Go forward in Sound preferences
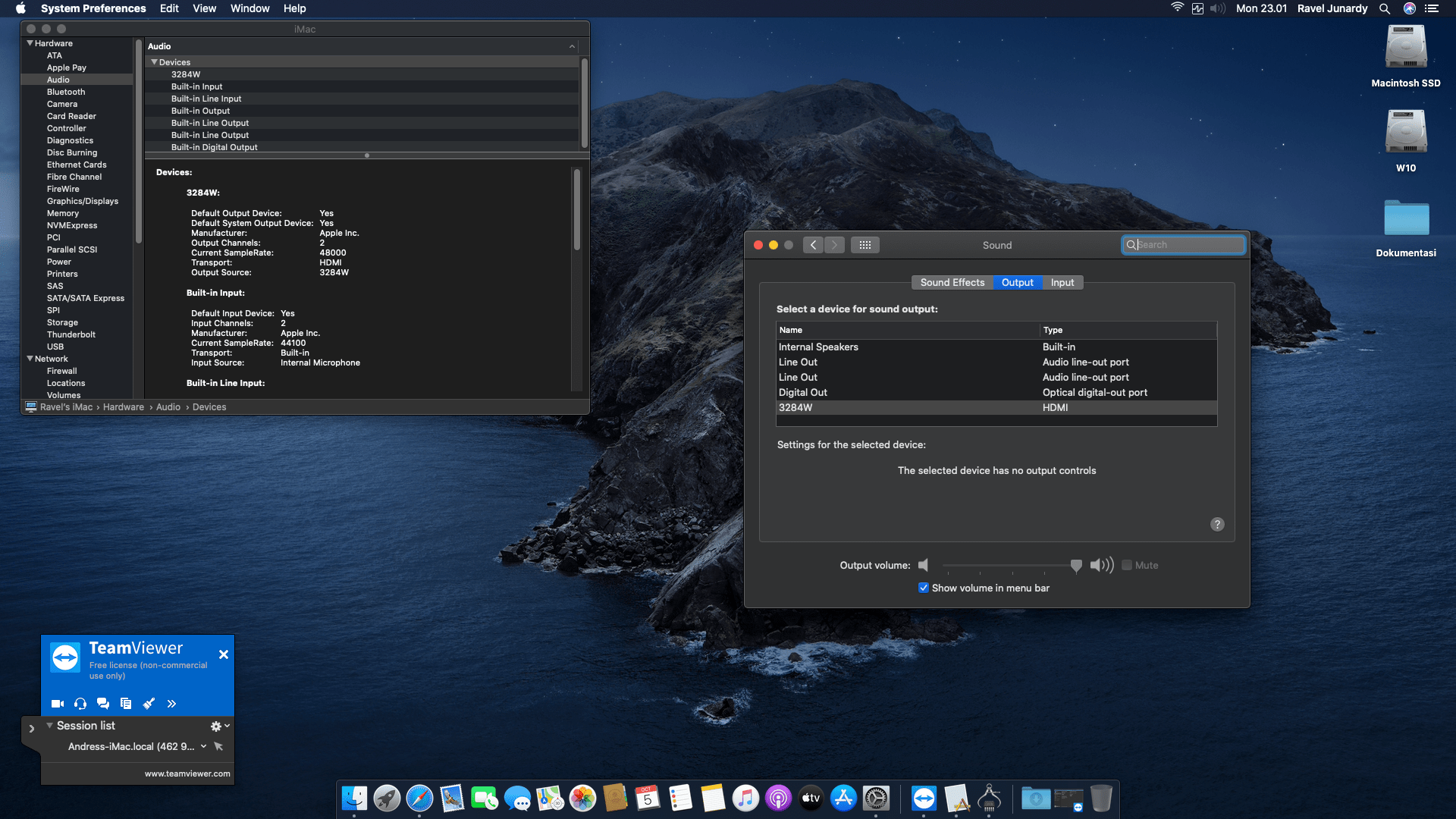 [x=834, y=245]
